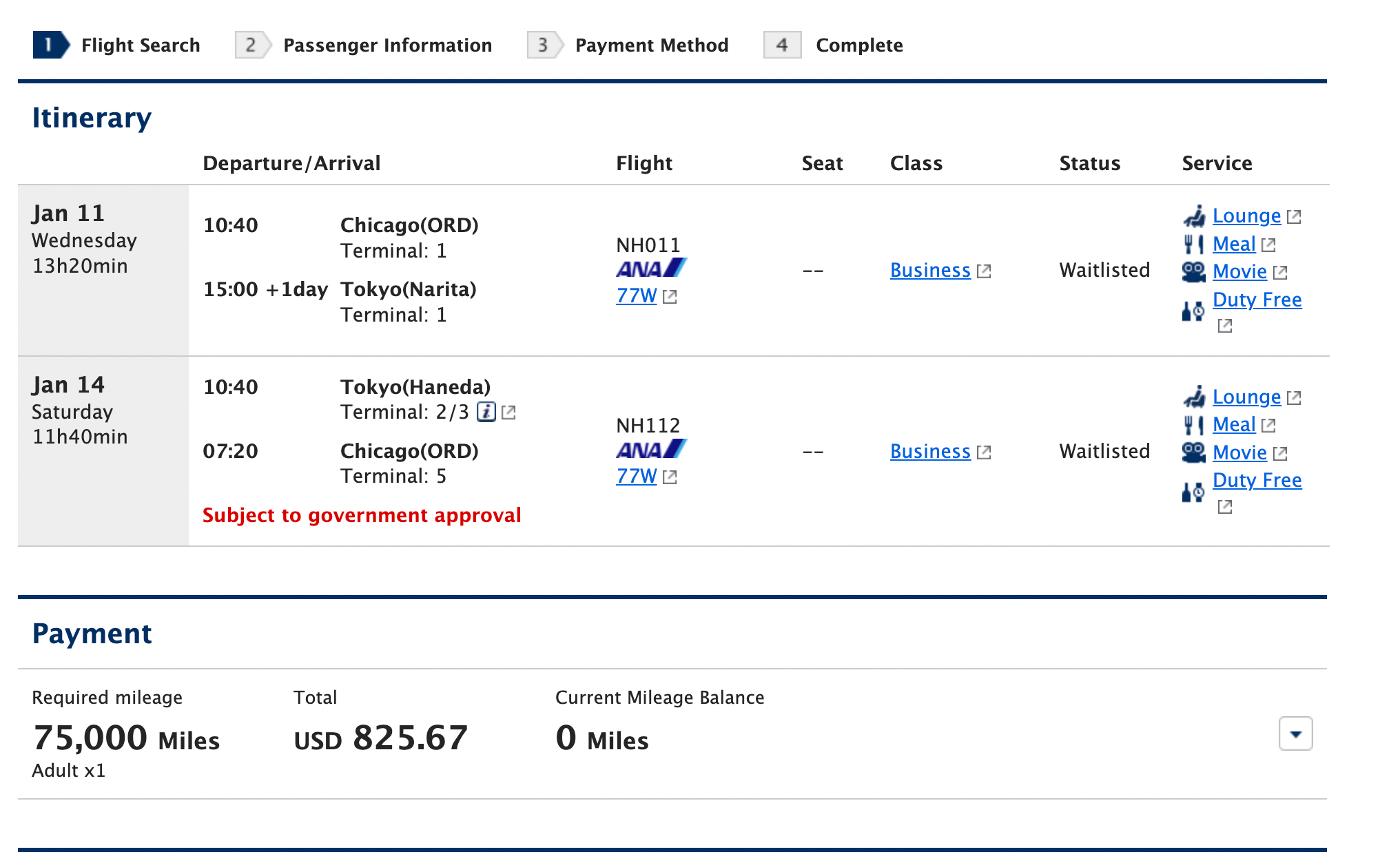This screenshot has width=1400, height=865.
Task: Click the Movie camera icon for NH112
Action: [1194, 452]
